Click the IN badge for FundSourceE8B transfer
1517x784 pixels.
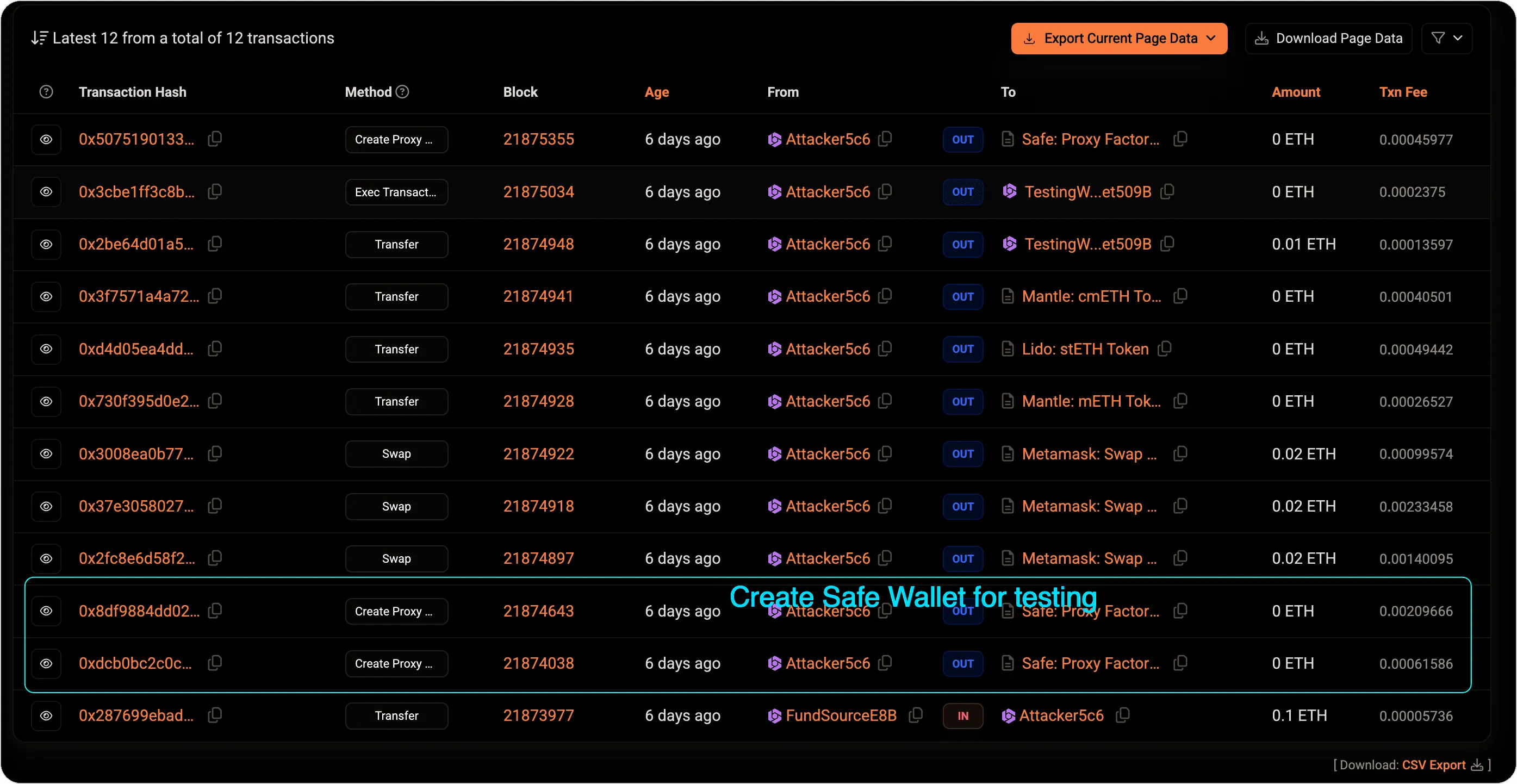pos(963,716)
